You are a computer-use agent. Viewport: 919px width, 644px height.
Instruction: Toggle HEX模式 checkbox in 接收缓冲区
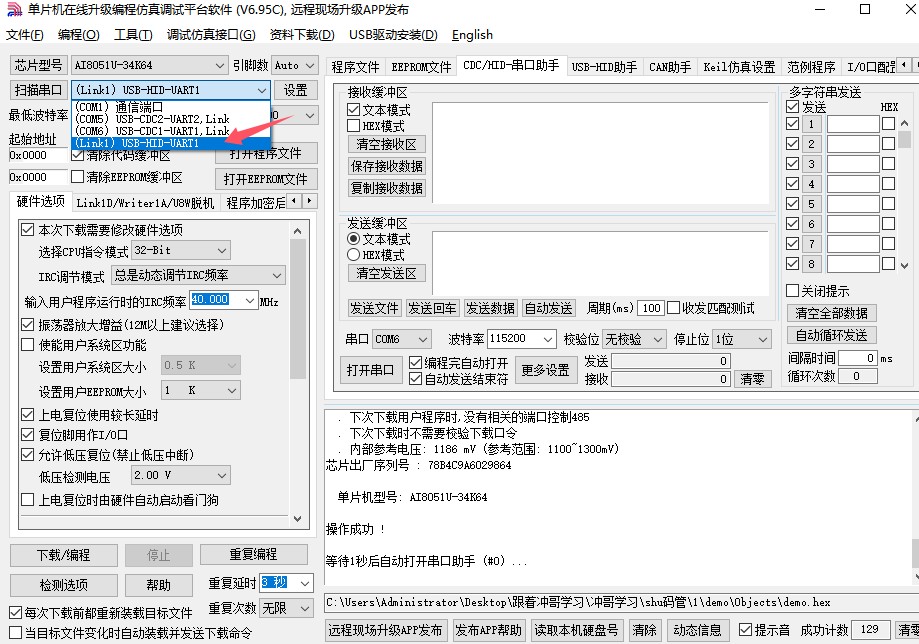coord(353,125)
